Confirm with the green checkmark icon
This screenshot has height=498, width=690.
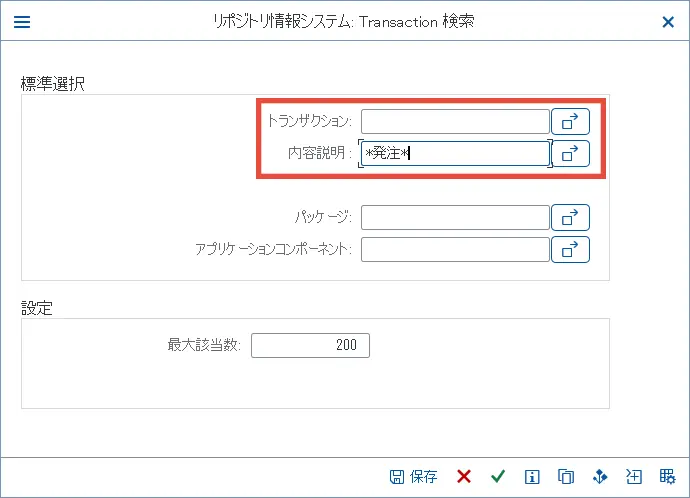pyautogui.click(x=498, y=477)
